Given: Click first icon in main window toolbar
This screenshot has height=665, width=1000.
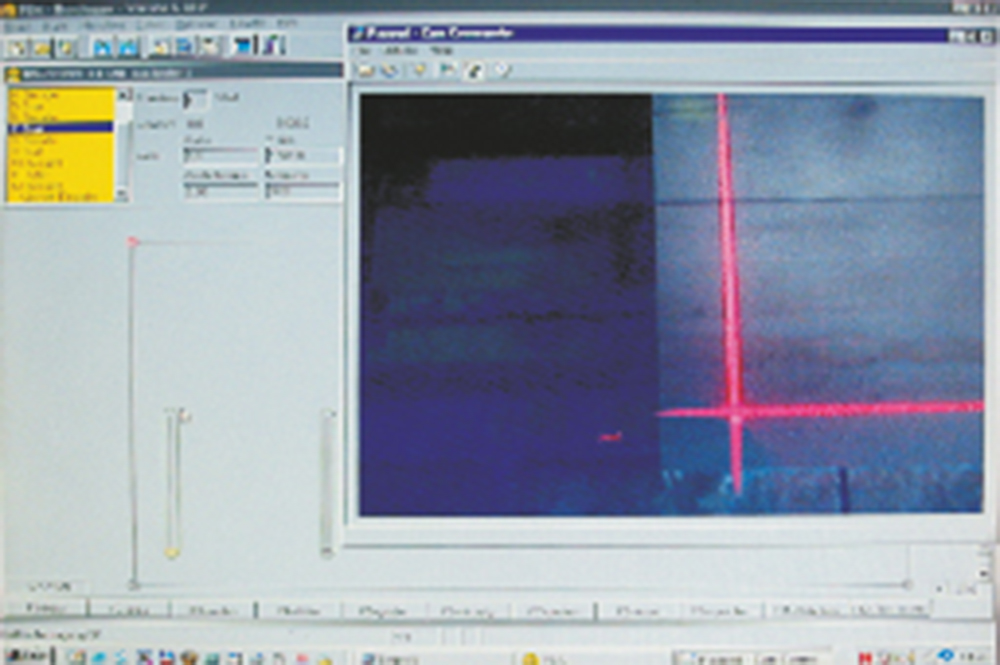Looking at the screenshot, I should [17, 47].
